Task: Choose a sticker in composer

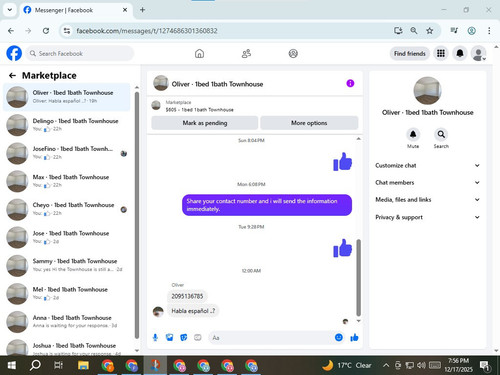Action: click(183, 338)
